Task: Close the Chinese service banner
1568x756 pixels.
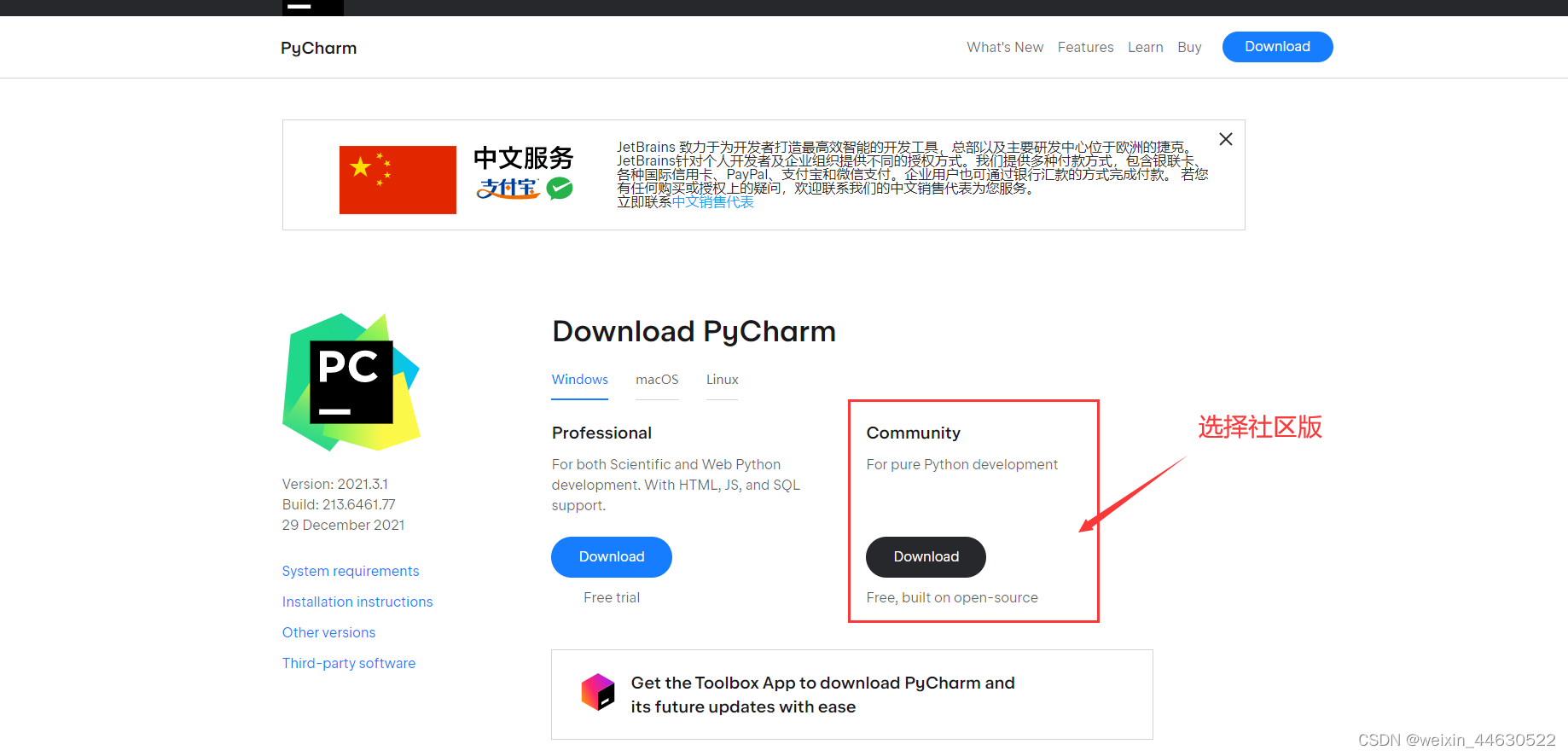Action: click(1226, 139)
